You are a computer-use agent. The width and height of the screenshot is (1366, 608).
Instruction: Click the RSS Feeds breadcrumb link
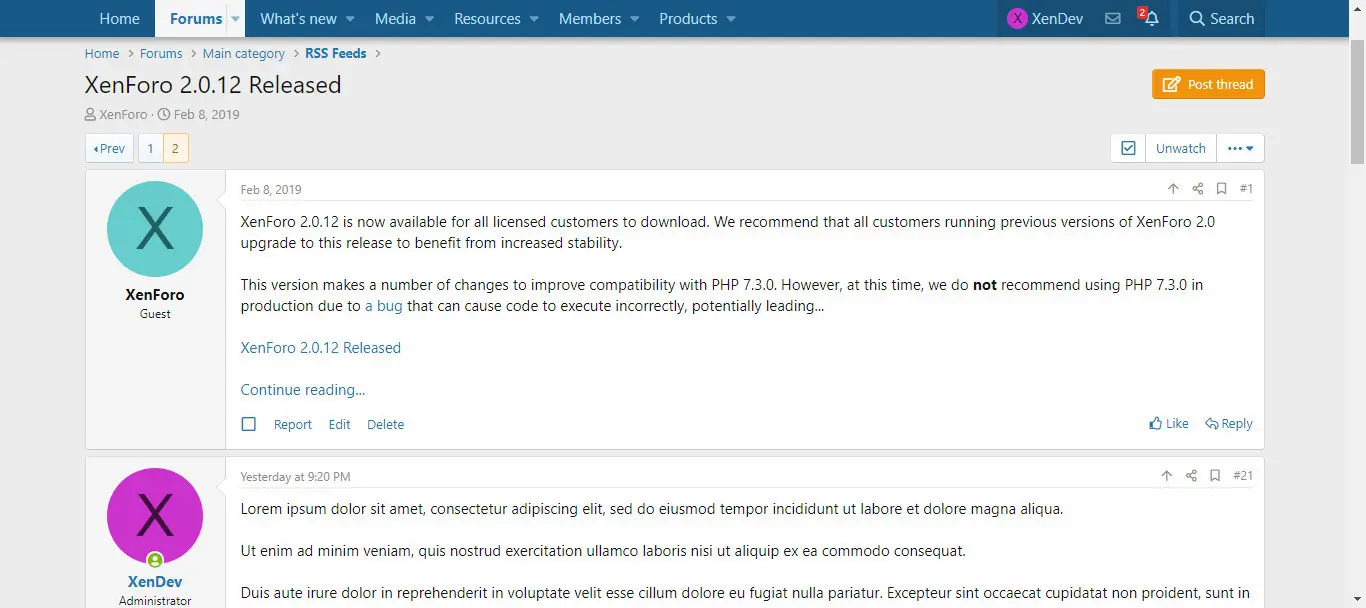click(x=336, y=53)
